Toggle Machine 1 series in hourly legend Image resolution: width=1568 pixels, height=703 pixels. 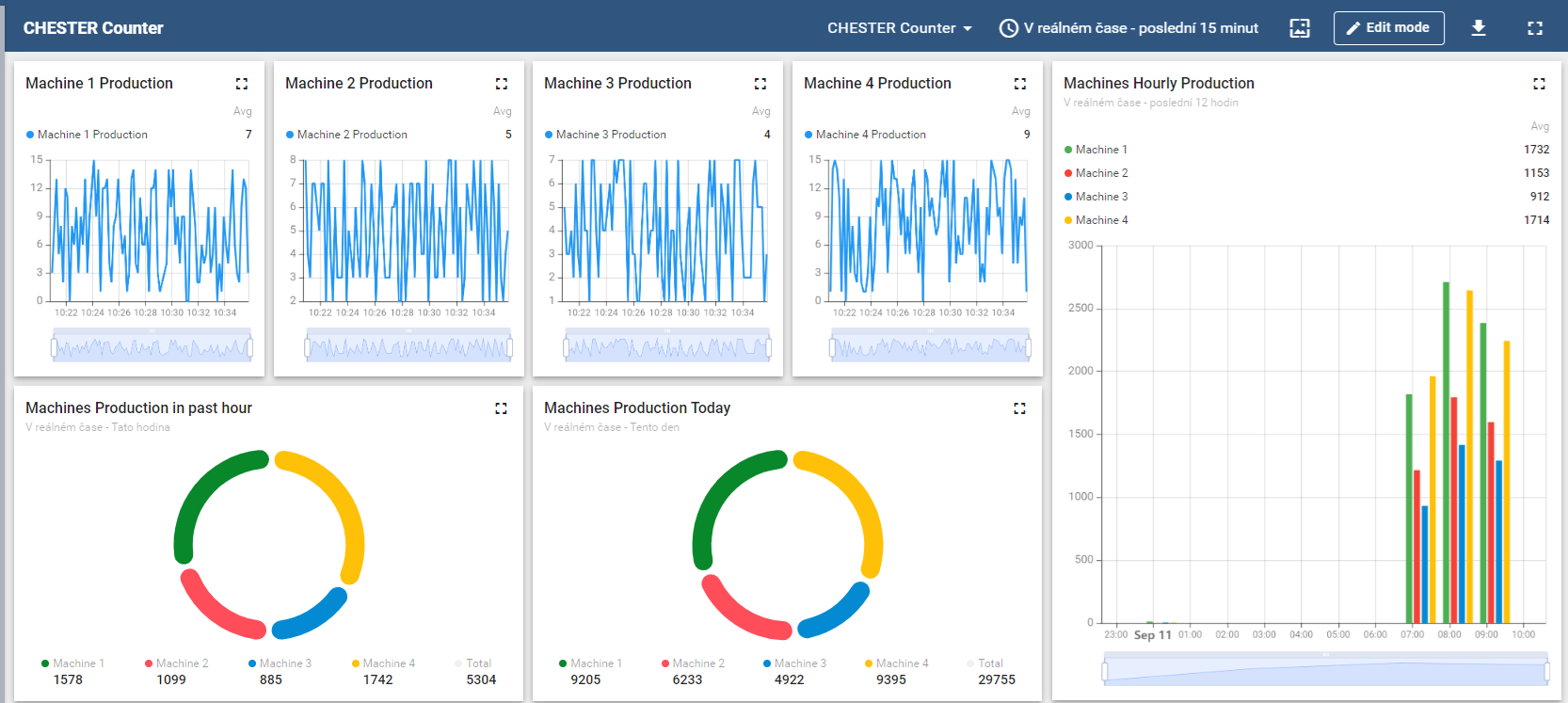click(x=1101, y=150)
